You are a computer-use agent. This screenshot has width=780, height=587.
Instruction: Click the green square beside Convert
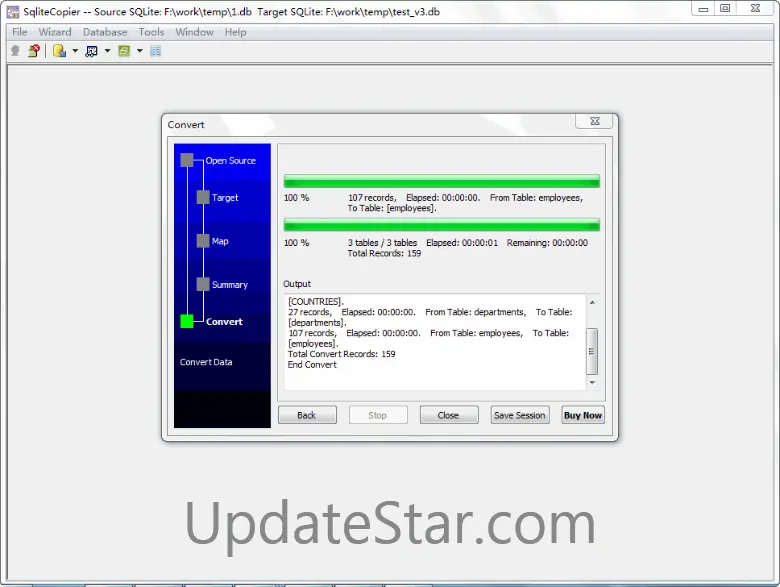tap(187, 321)
